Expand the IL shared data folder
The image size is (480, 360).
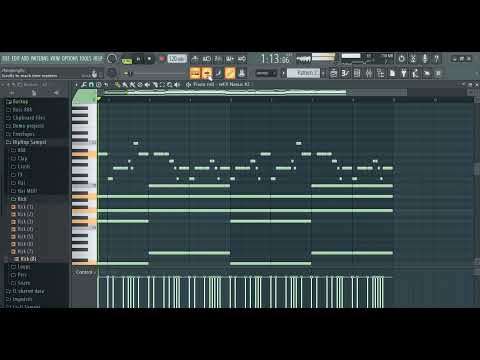pyautogui.click(x=25, y=291)
